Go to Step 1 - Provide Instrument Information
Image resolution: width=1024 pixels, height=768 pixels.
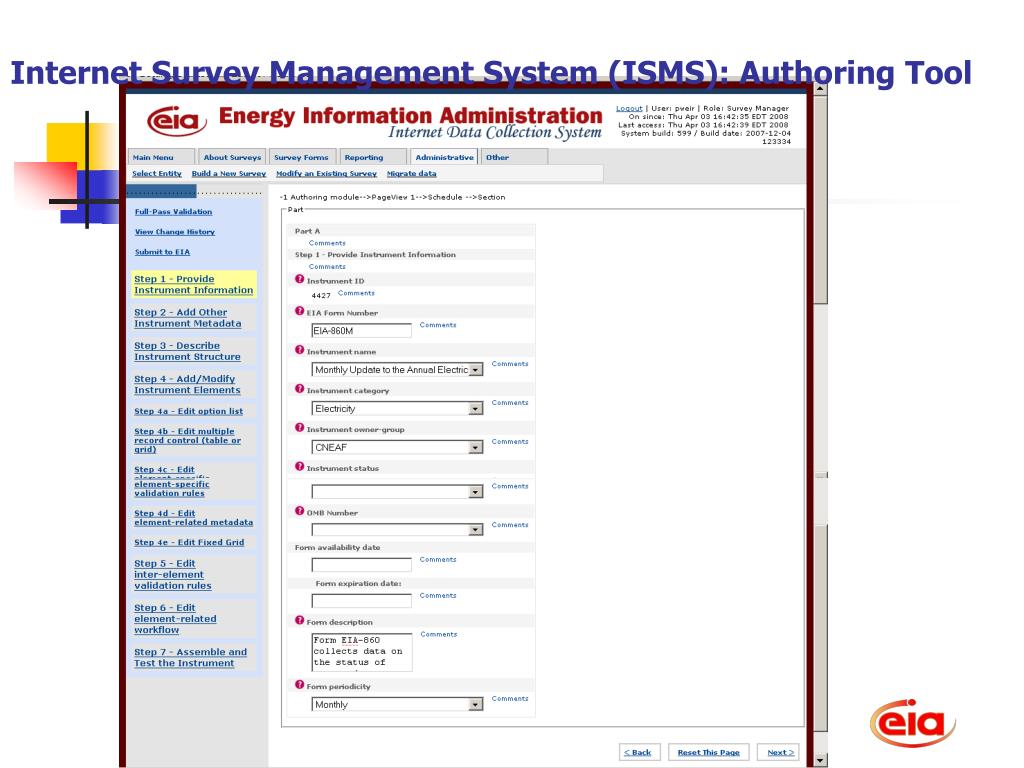[193, 285]
